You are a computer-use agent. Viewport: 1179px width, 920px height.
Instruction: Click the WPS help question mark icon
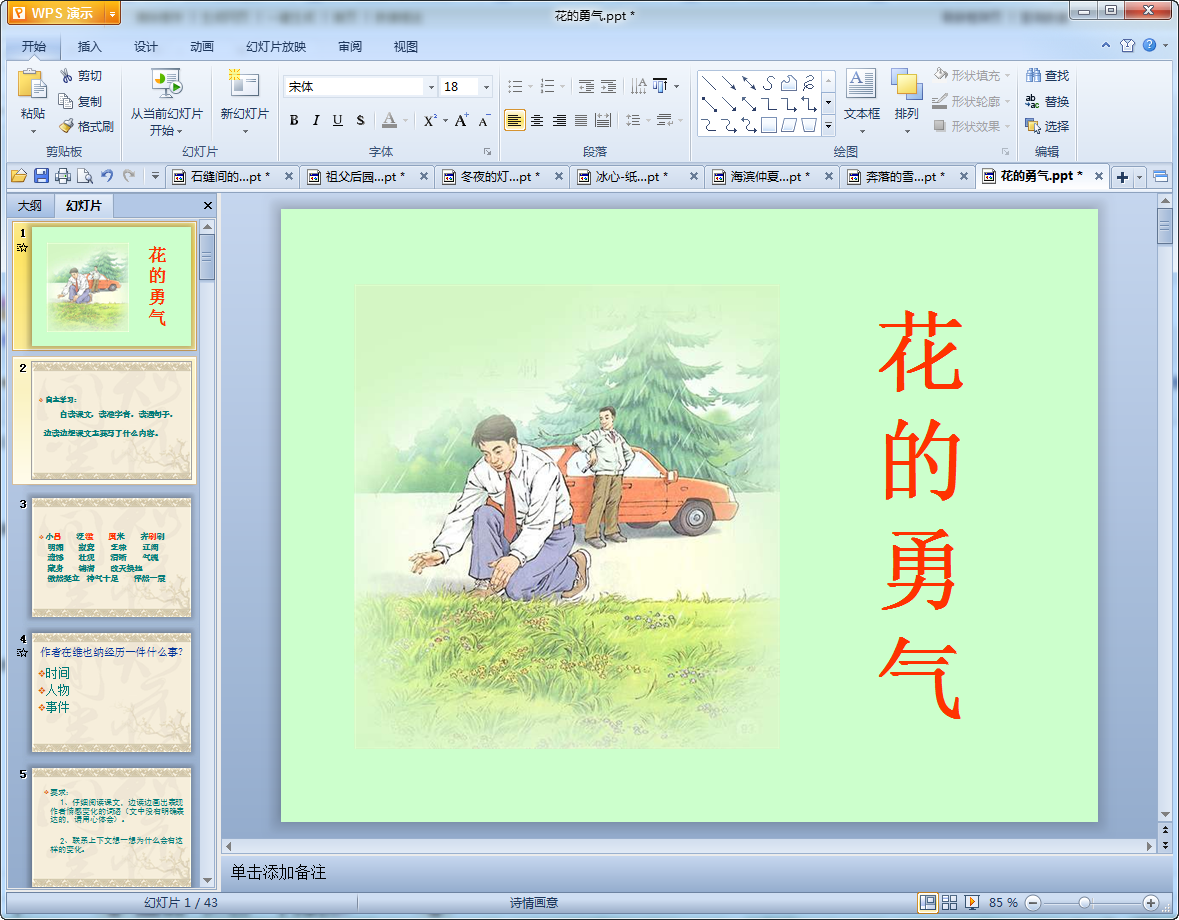tap(1150, 45)
